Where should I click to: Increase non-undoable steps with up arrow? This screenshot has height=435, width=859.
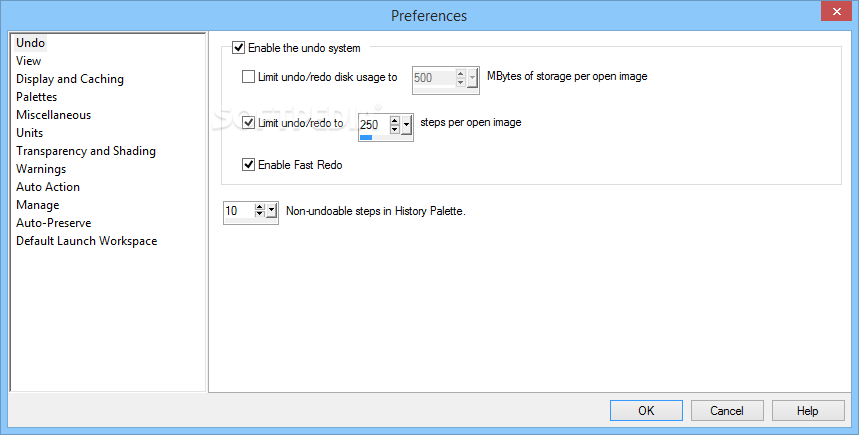[x=260, y=207]
